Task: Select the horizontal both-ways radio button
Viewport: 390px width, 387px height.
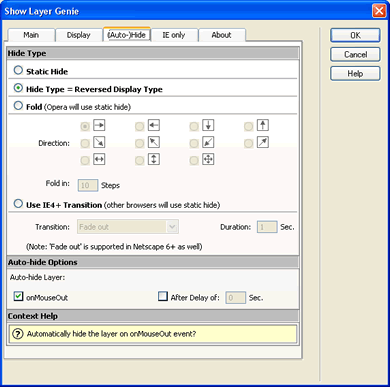Action: pos(85,161)
